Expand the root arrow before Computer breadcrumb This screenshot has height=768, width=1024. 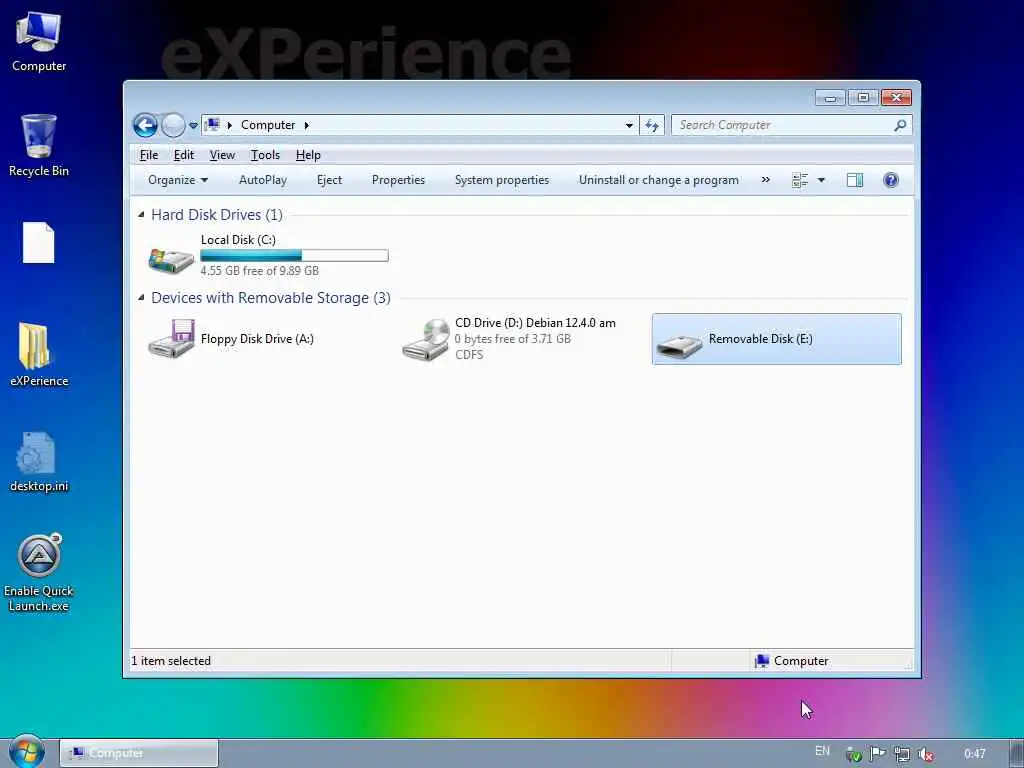pyautogui.click(x=230, y=125)
